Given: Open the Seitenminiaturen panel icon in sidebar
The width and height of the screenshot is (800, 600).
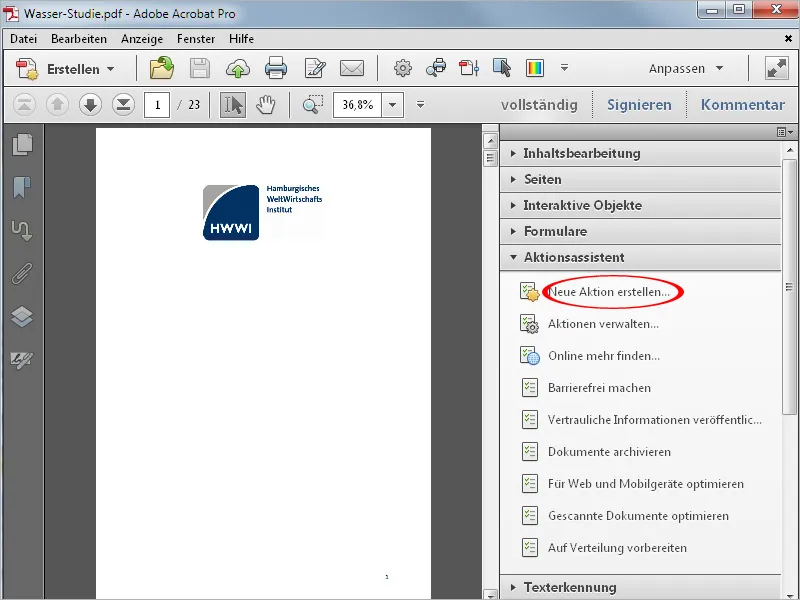Looking at the screenshot, I should coord(22,143).
